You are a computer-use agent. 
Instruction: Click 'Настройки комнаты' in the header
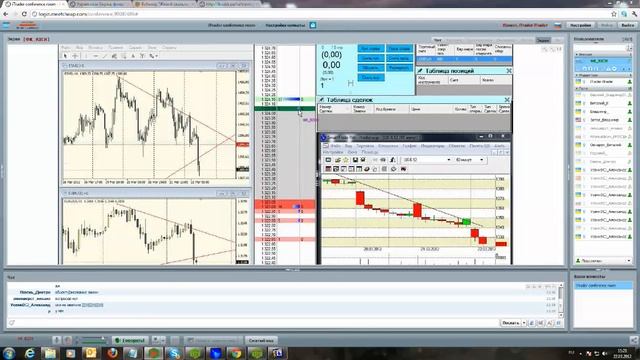pyautogui.click(x=285, y=25)
